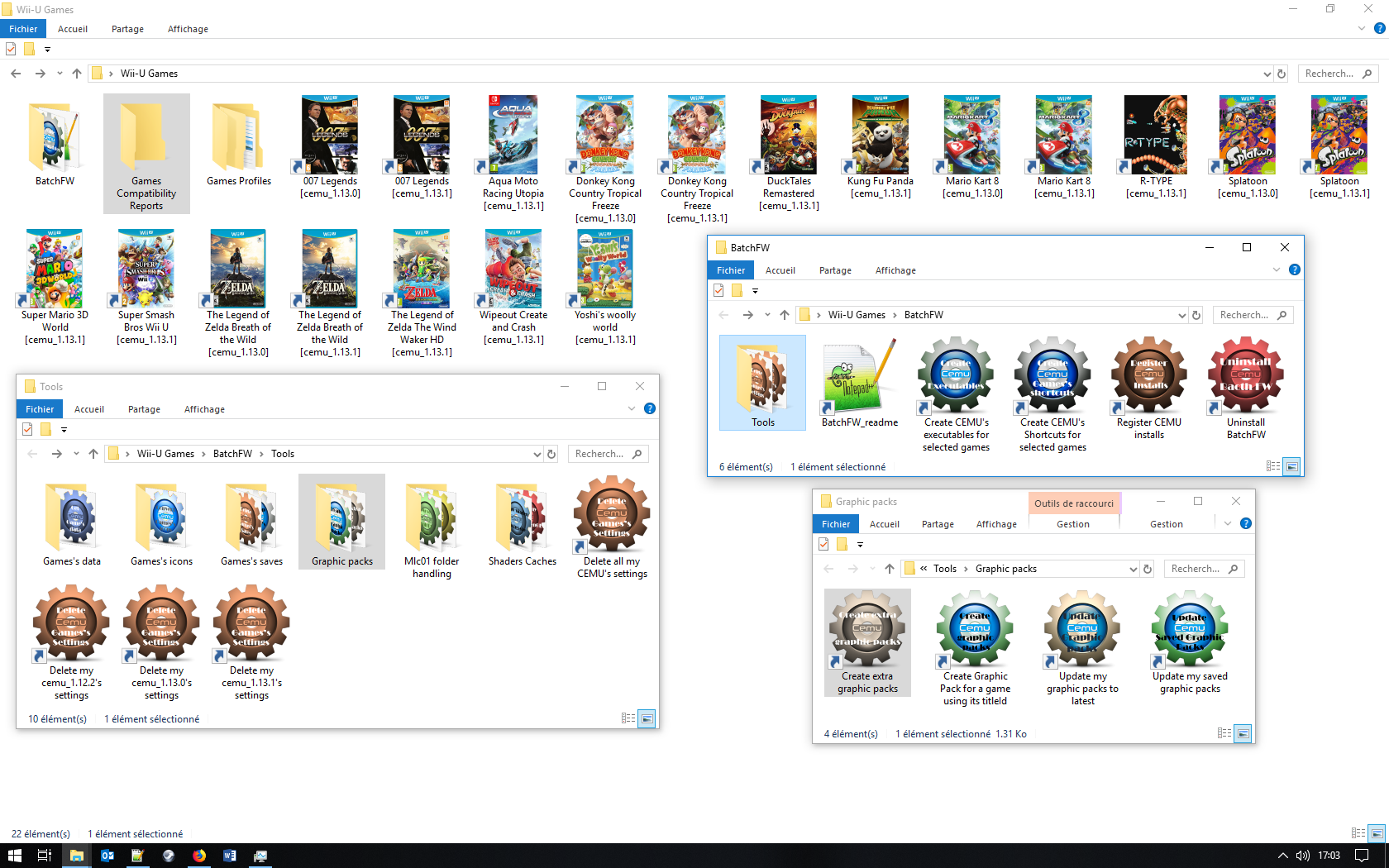Open quick access toolbar dropdown in Tools window

point(64,430)
